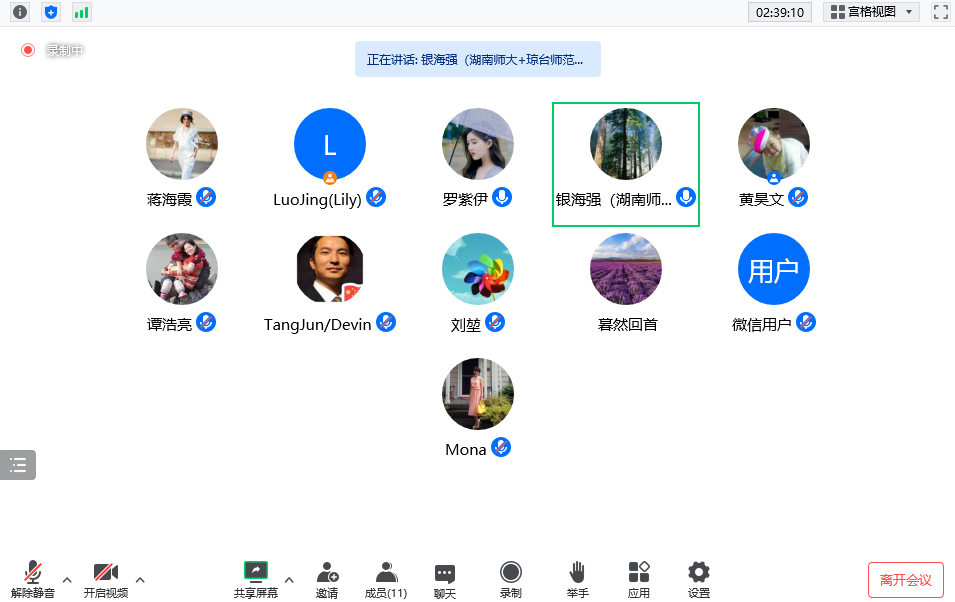
Task: Click the blue security shield icon
Action: pos(51,12)
